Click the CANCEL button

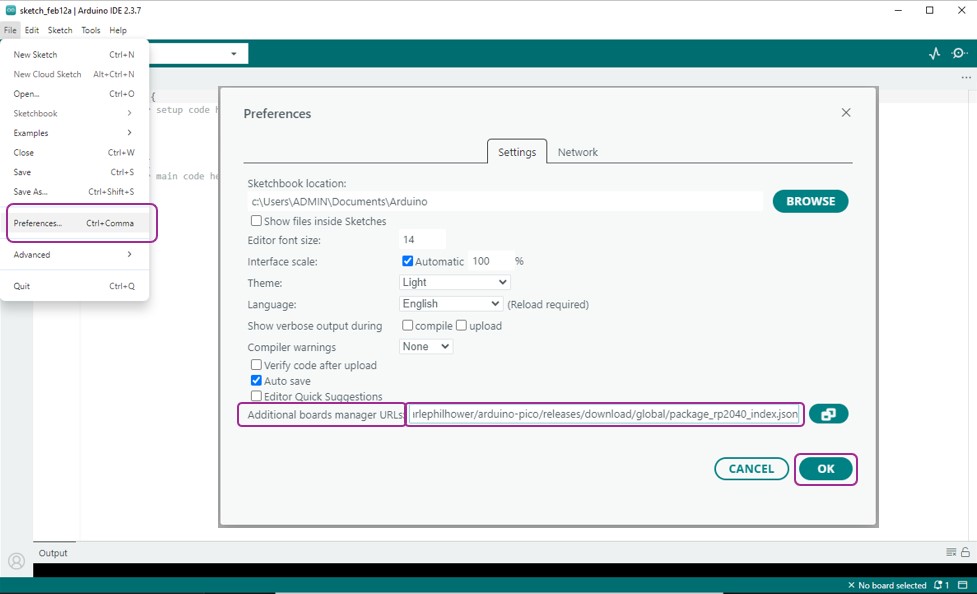(751, 469)
